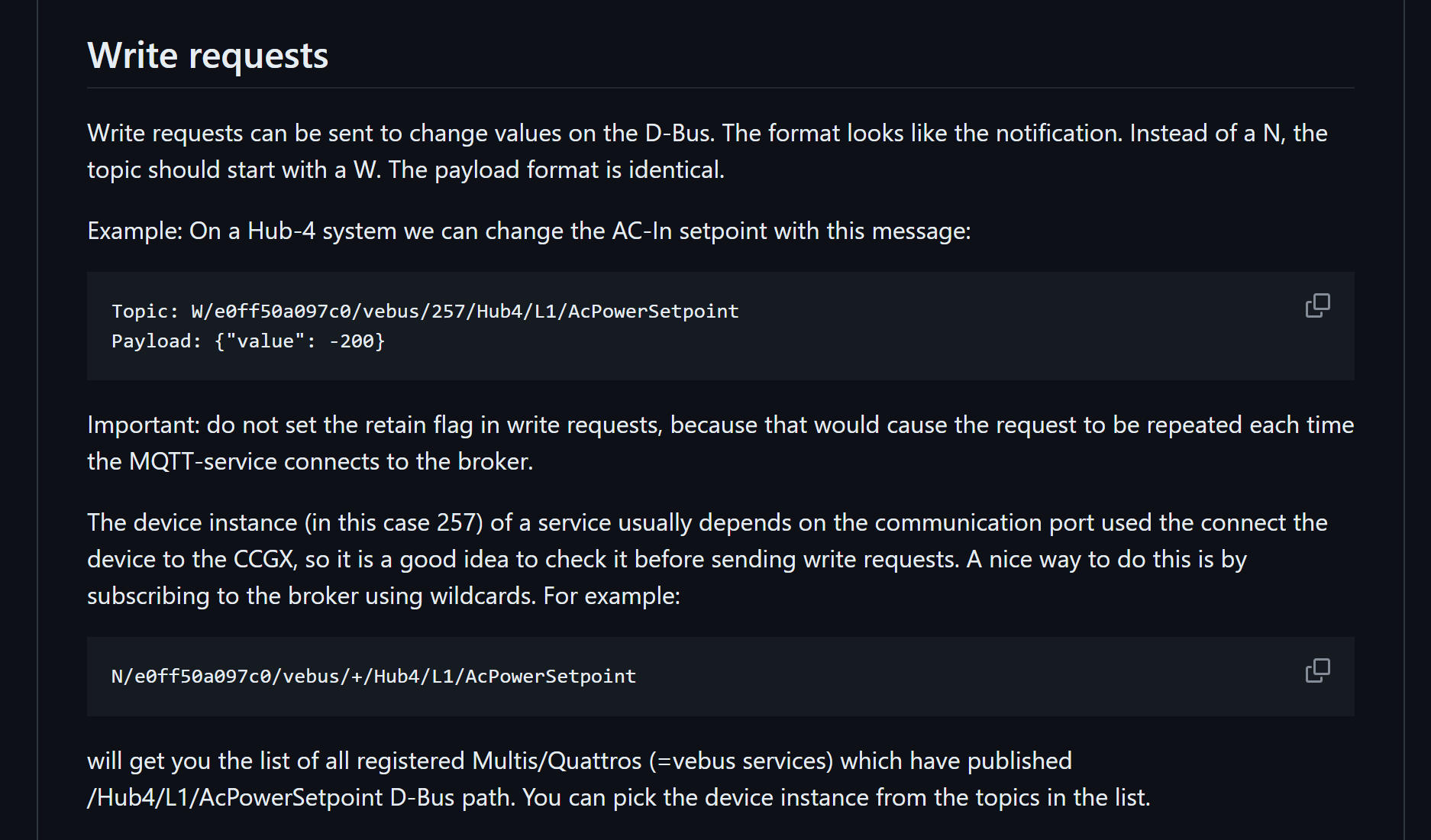Screen dimensions: 1431x840
Task: Click the paragraph starting "Example: On a Hub-4"
Action: [528, 231]
